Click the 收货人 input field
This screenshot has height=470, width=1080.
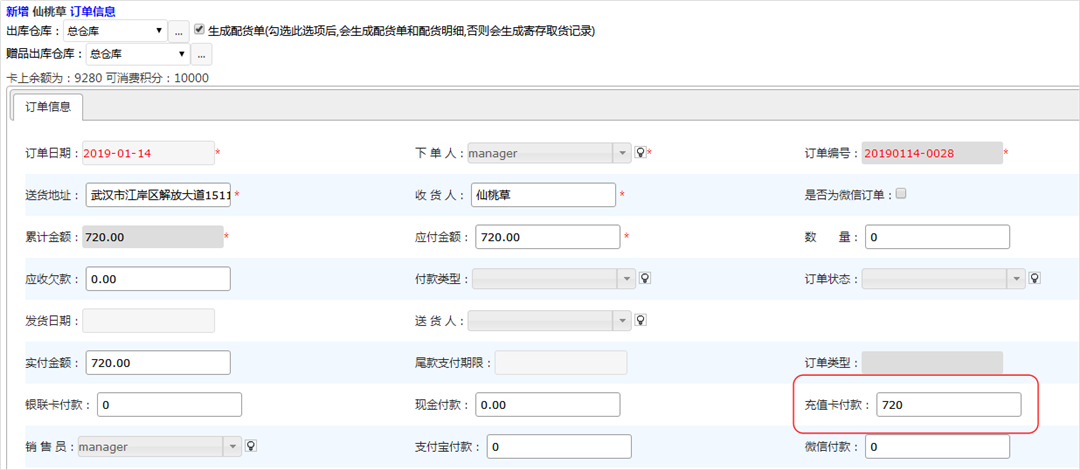coord(543,195)
